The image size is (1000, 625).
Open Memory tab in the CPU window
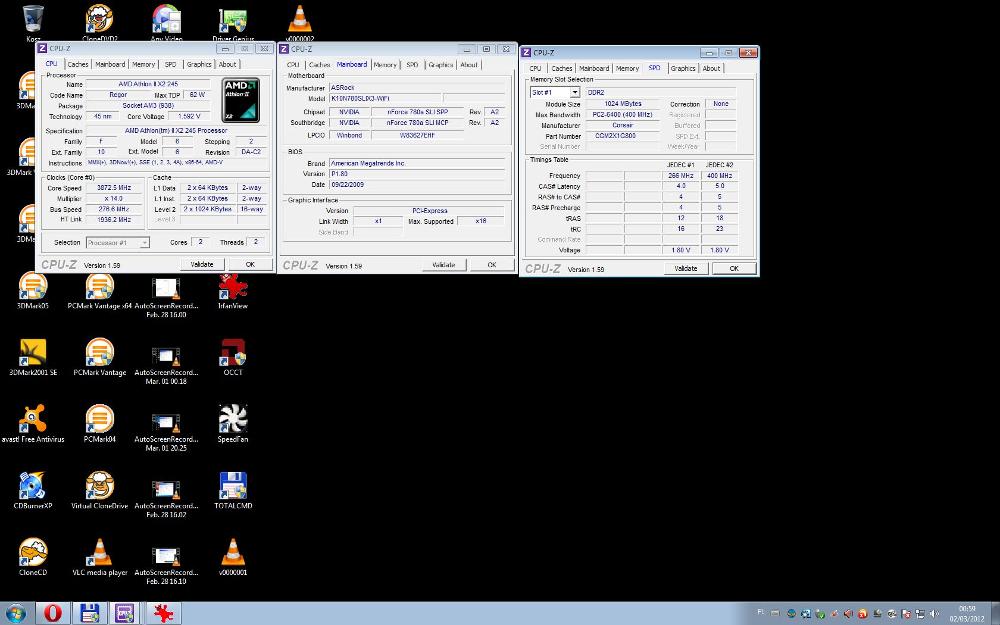[x=143, y=64]
